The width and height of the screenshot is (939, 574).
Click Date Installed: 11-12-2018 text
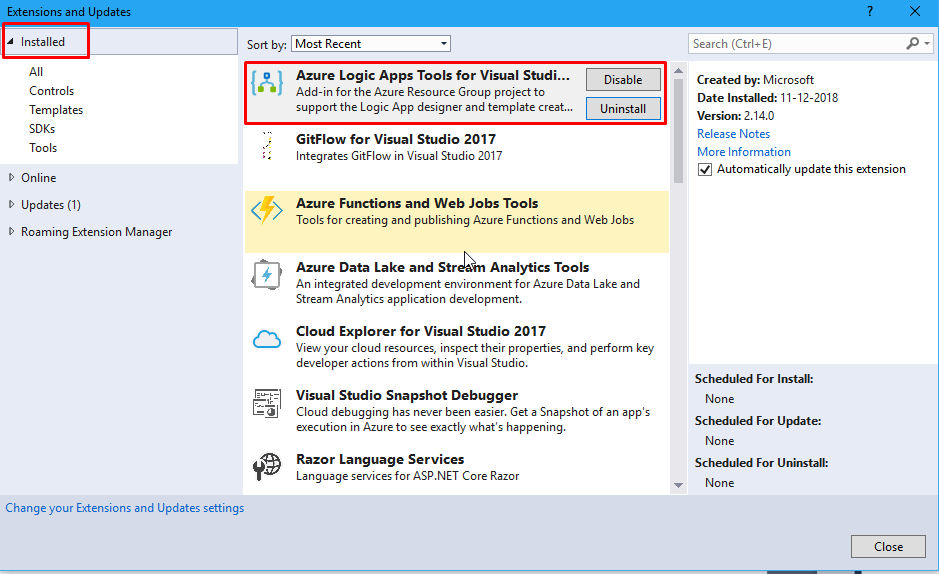pyautogui.click(x=767, y=98)
